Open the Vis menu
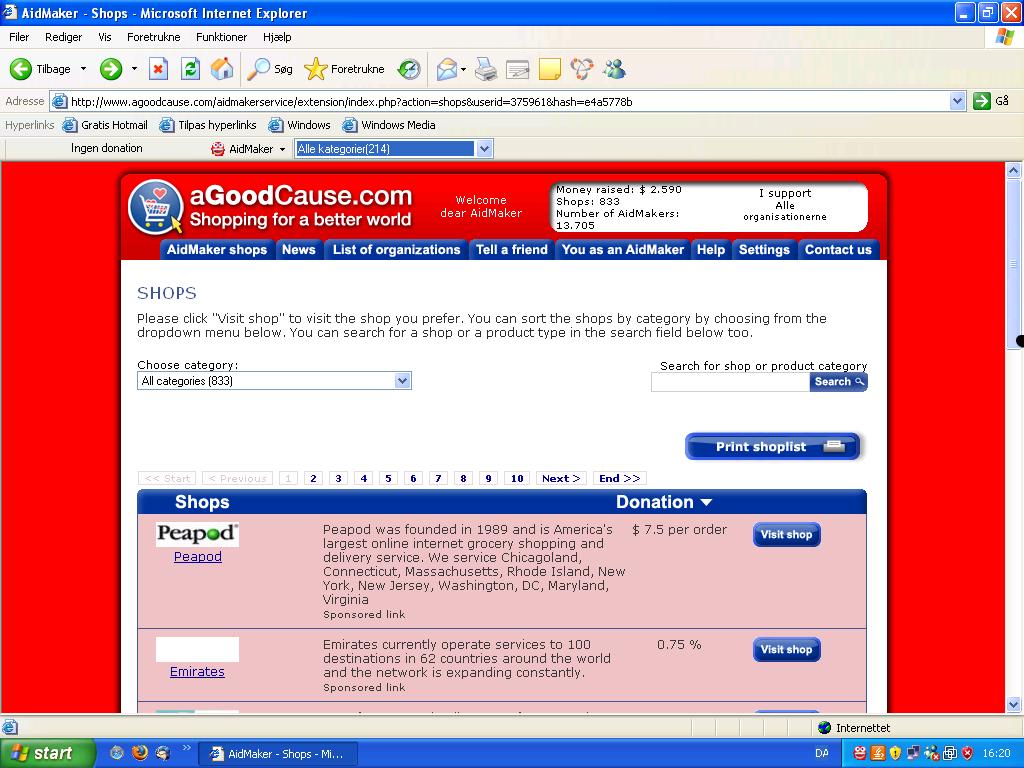Screen dimensions: 1024x768 (x=104, y=37)
